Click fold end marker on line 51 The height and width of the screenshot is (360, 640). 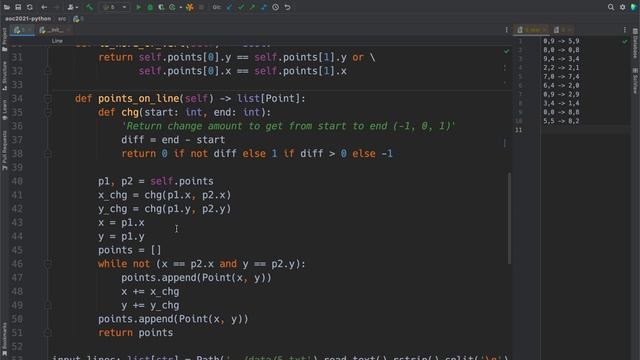coord(48,333)
